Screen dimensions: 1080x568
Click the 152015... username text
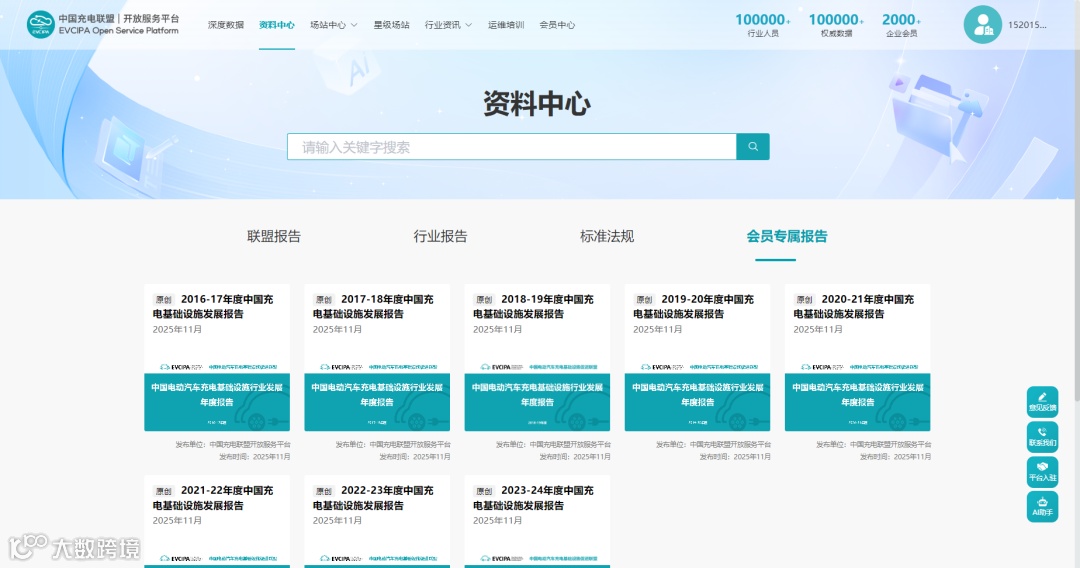(1027, 25)
